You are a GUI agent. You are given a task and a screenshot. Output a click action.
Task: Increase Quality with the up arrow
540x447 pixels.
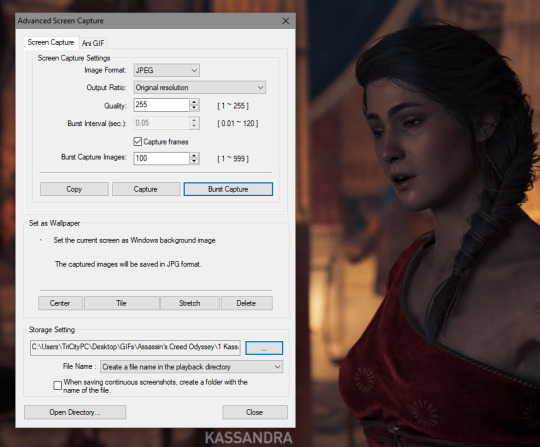194,102
